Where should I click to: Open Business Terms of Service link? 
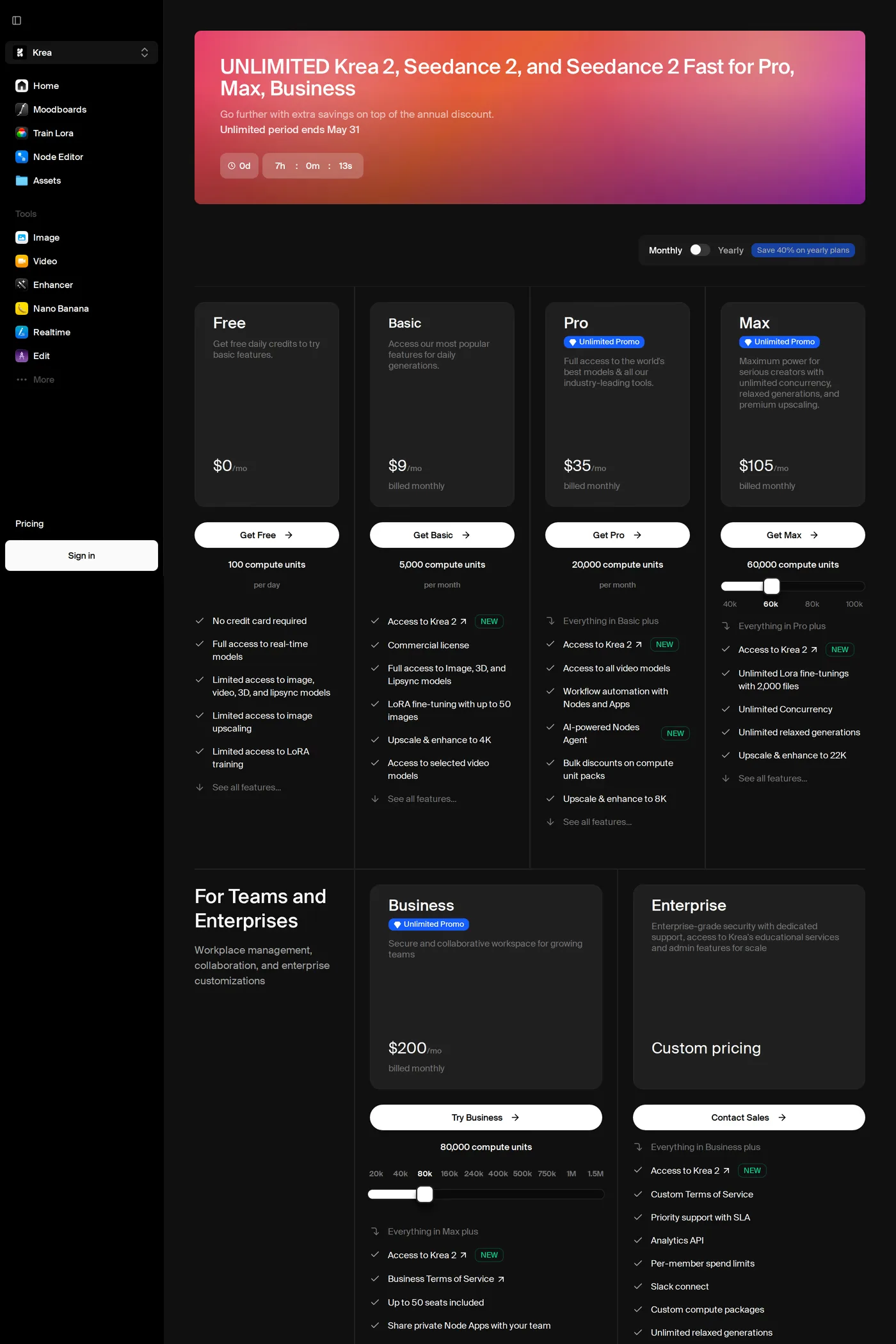446,1279
